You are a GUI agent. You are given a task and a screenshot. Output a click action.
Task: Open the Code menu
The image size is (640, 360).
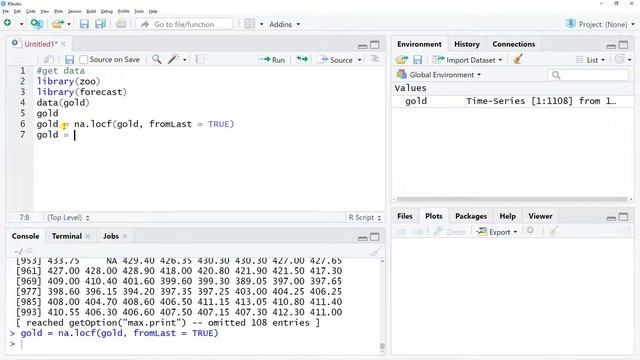(31, 11)
